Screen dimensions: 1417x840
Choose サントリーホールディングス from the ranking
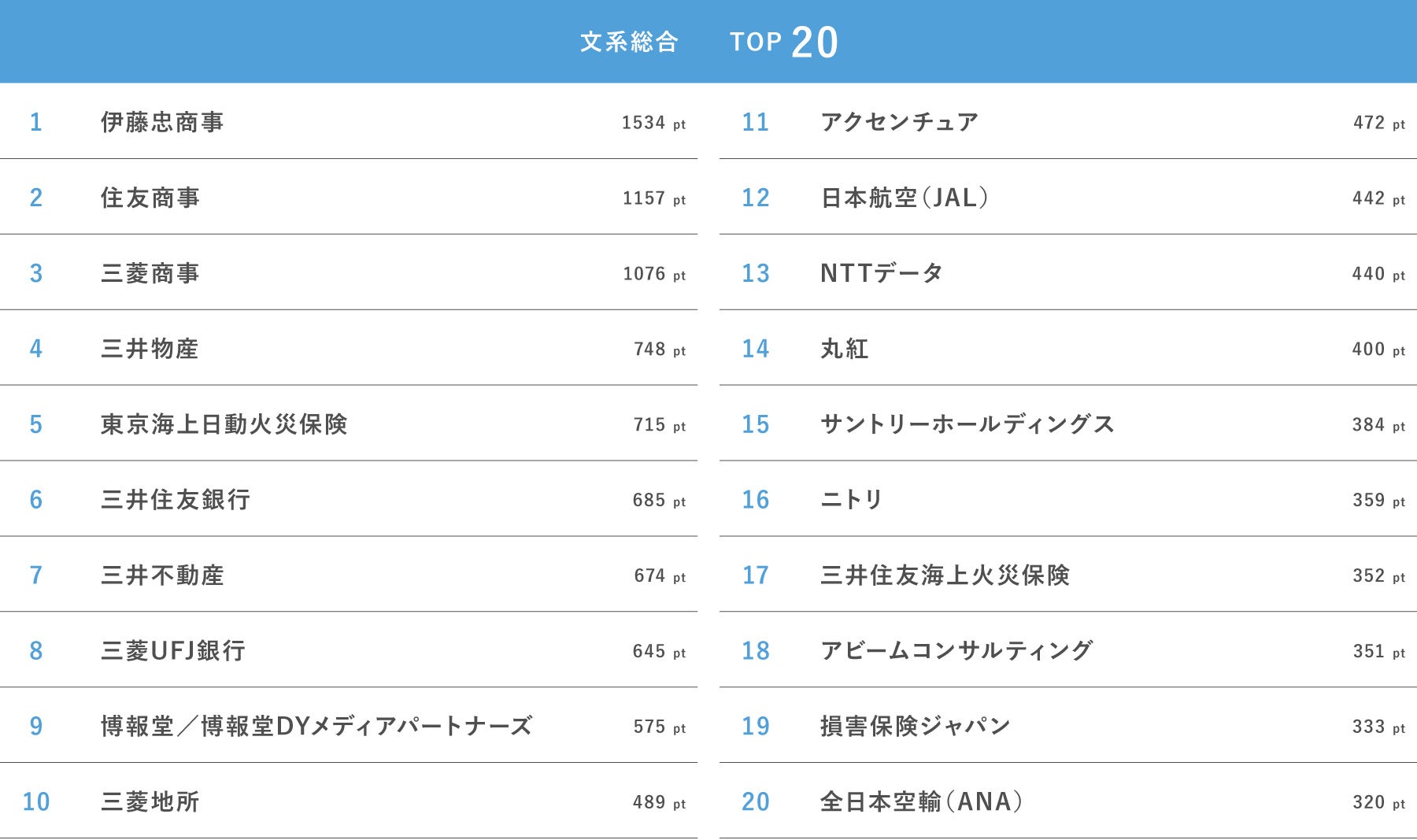click(x=967, y=424)
